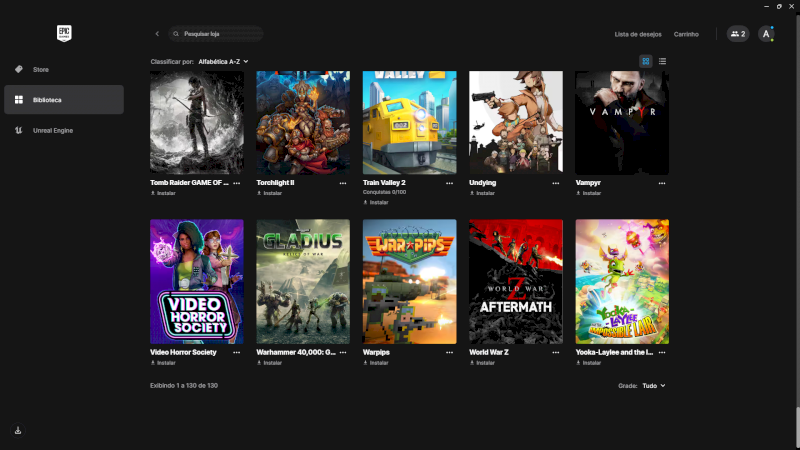Open the friends list button
Screen dimensions: 800x450
point(738,34)
